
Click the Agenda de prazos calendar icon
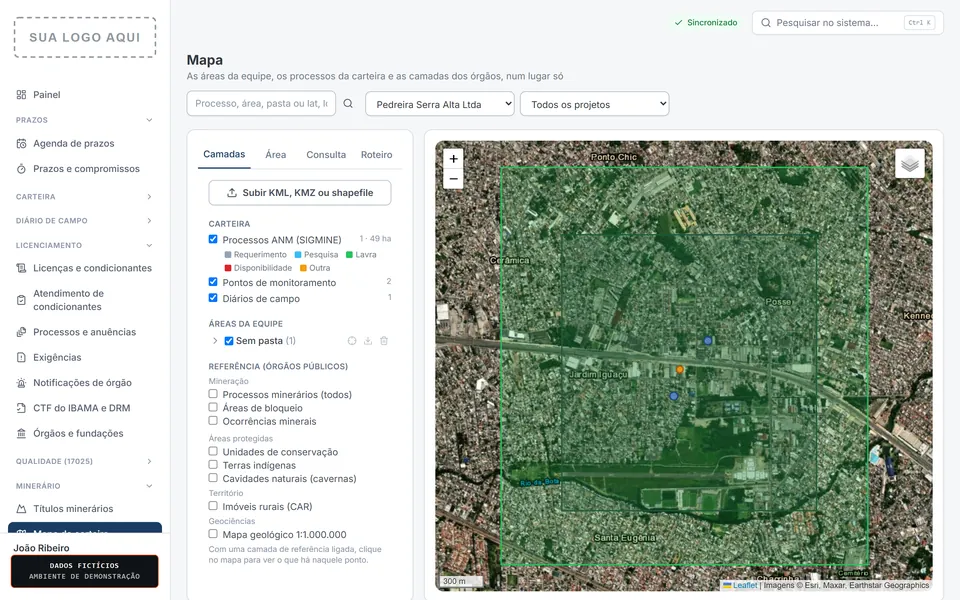click(21, 143)
